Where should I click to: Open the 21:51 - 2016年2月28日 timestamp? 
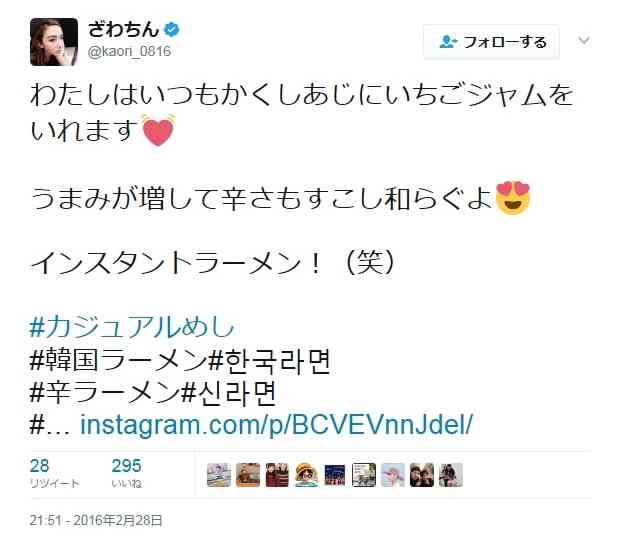96,520
